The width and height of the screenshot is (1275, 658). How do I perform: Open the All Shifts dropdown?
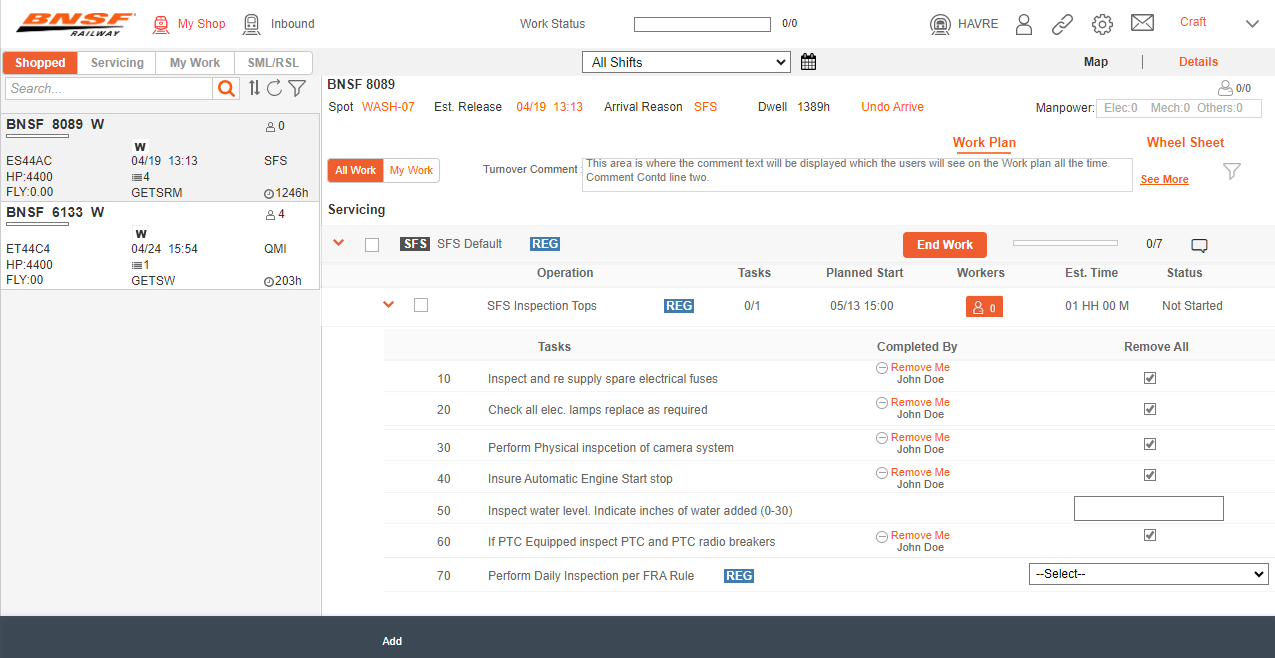[686, 62]
